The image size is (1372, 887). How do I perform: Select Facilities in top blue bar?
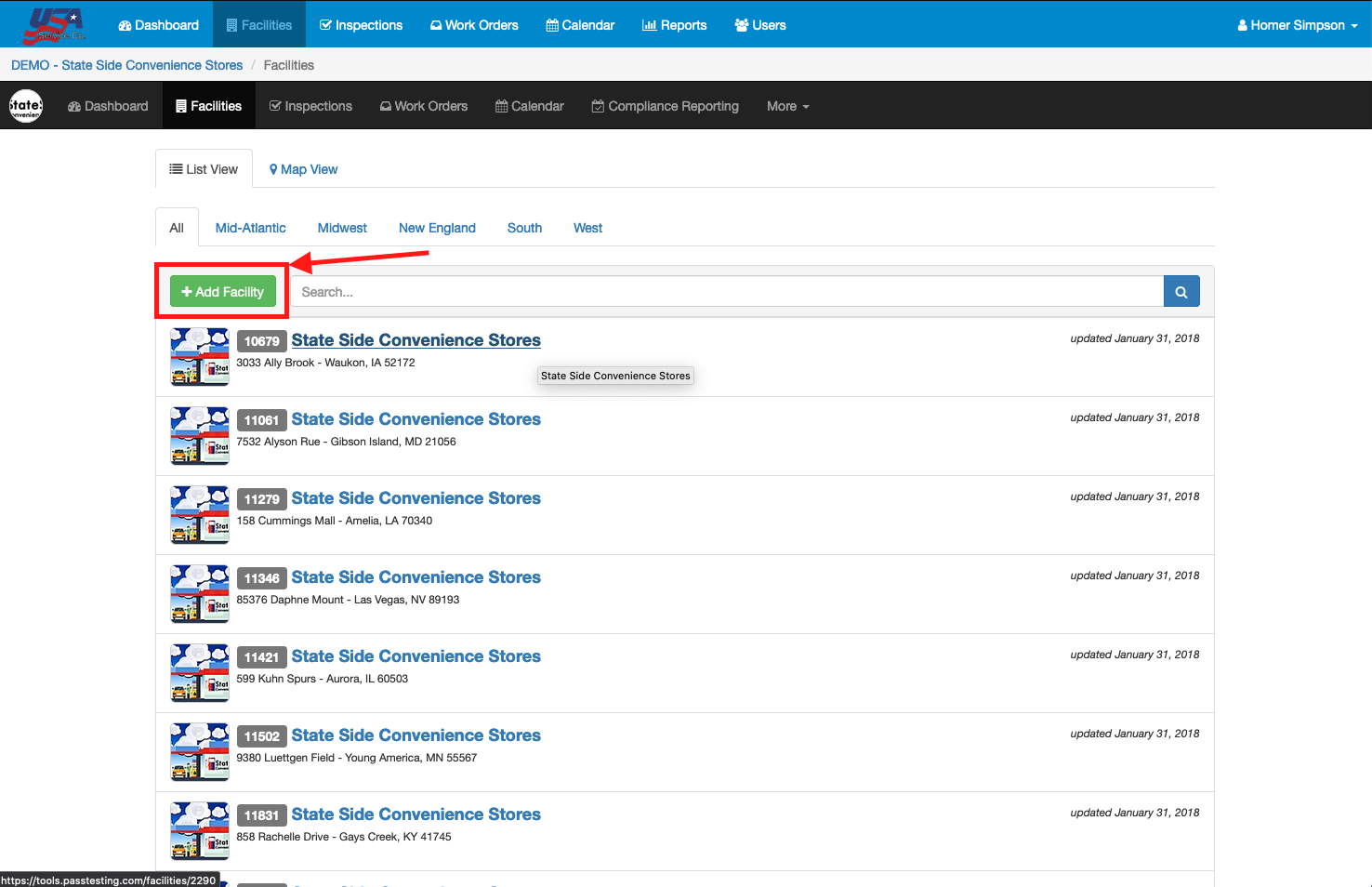(x=258, y=25)
